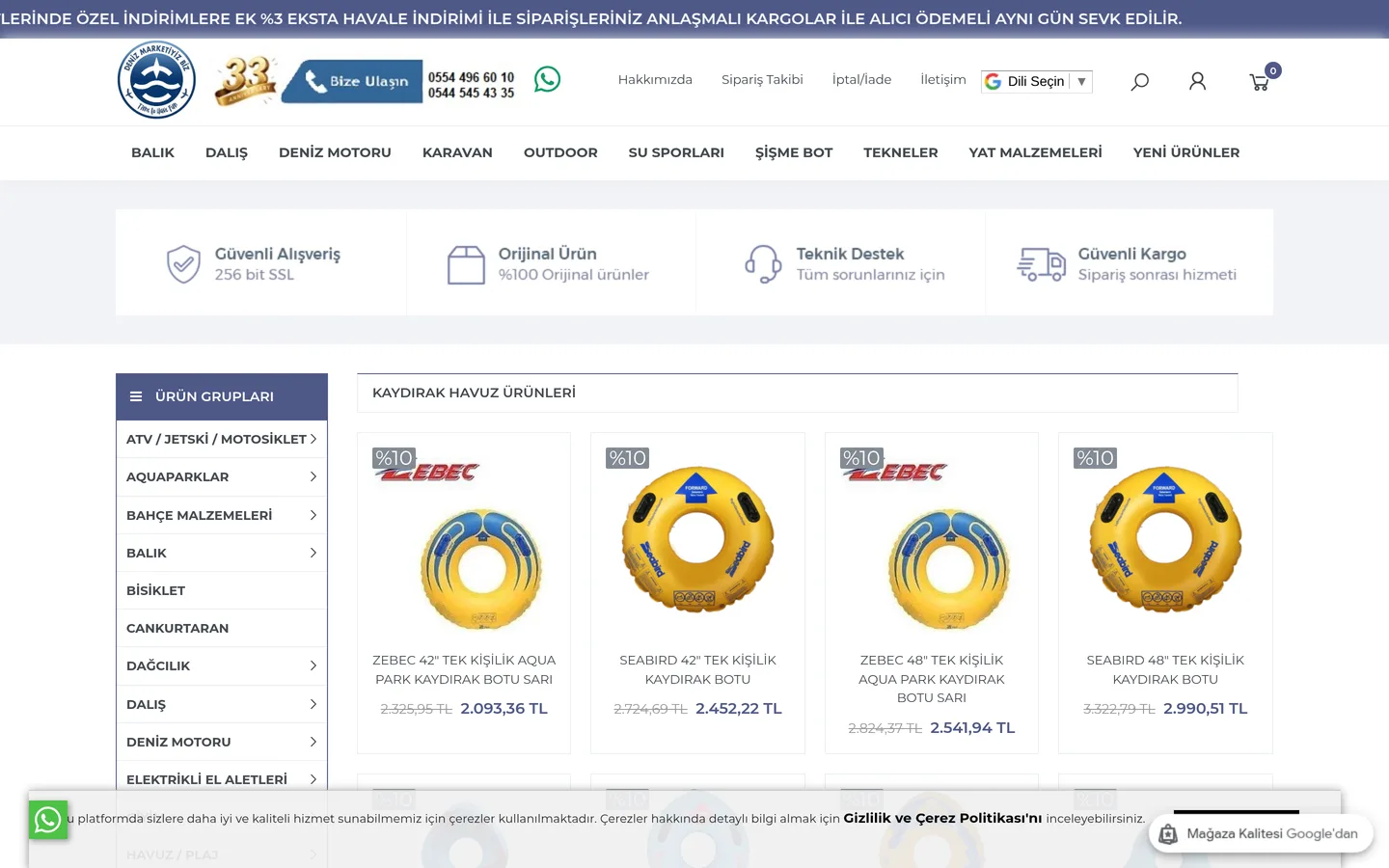Expand the BAHÇE MALZEMELERİ category arrow

tap(313, 515)
